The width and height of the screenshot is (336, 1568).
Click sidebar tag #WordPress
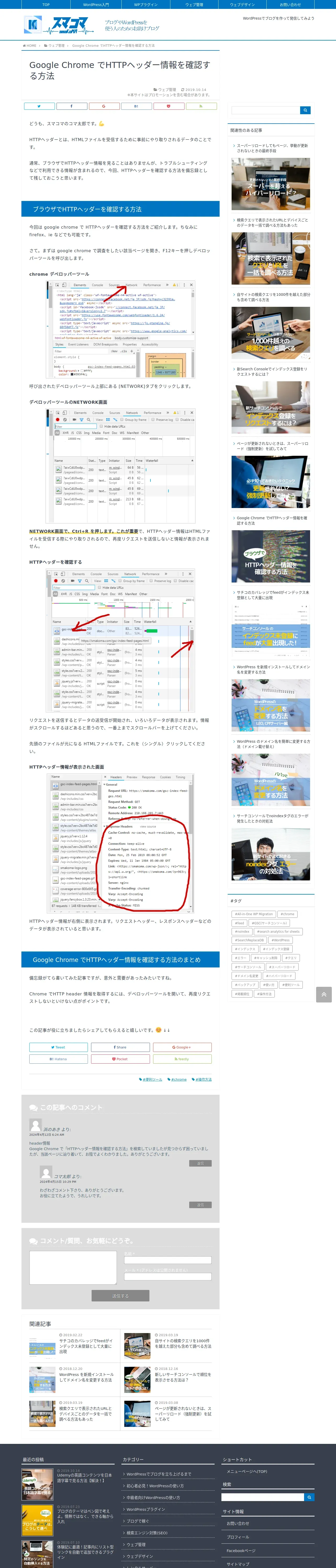pyautogui.click(x=281, y=941)
